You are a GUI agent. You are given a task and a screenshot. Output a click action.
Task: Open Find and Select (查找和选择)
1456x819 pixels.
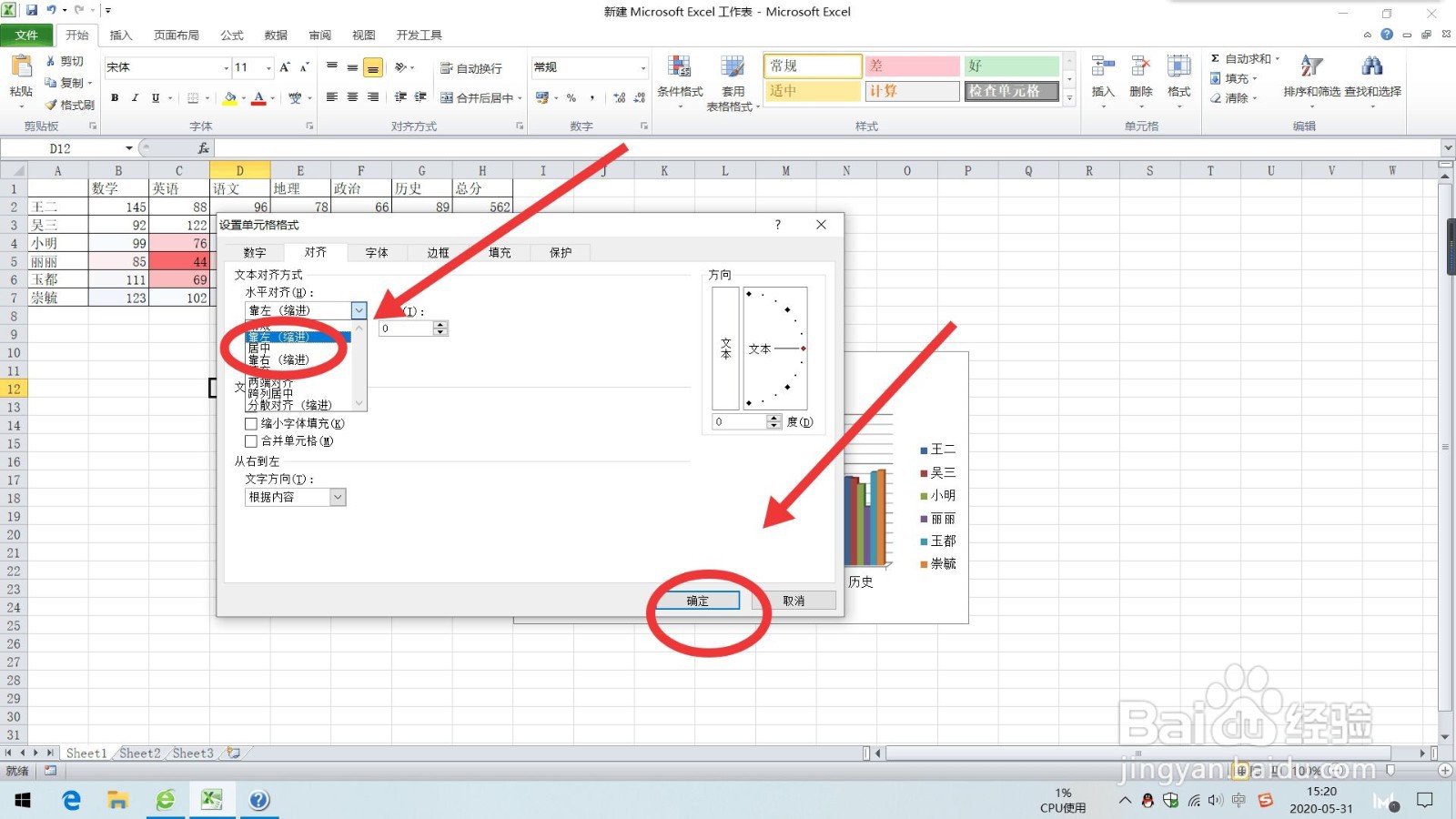click(1372, 77)
